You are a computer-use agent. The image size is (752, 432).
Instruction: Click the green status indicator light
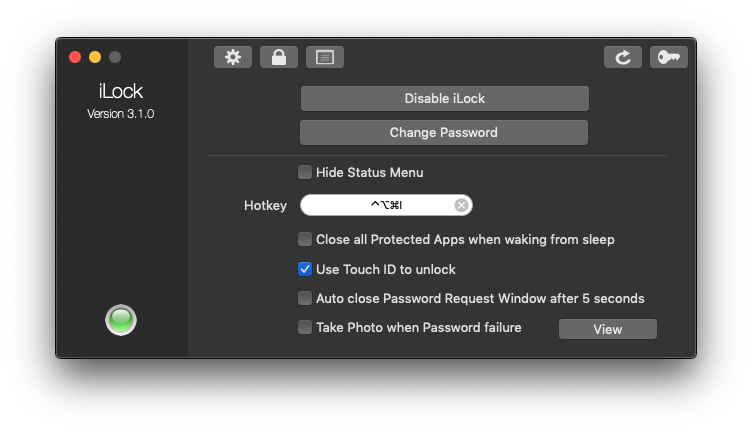pyautogui.click(x=121, y=320)
